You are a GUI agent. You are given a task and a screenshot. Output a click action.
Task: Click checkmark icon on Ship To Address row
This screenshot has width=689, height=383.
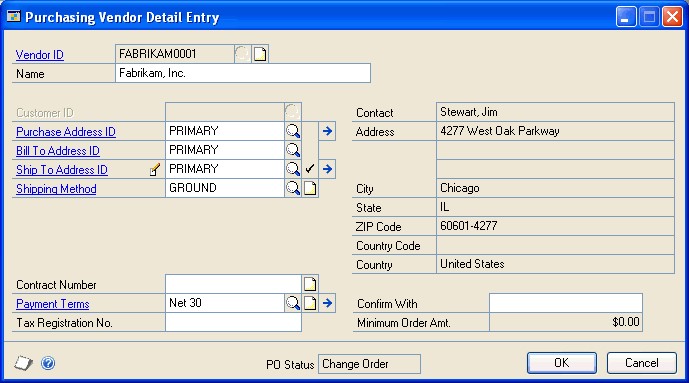310,169
